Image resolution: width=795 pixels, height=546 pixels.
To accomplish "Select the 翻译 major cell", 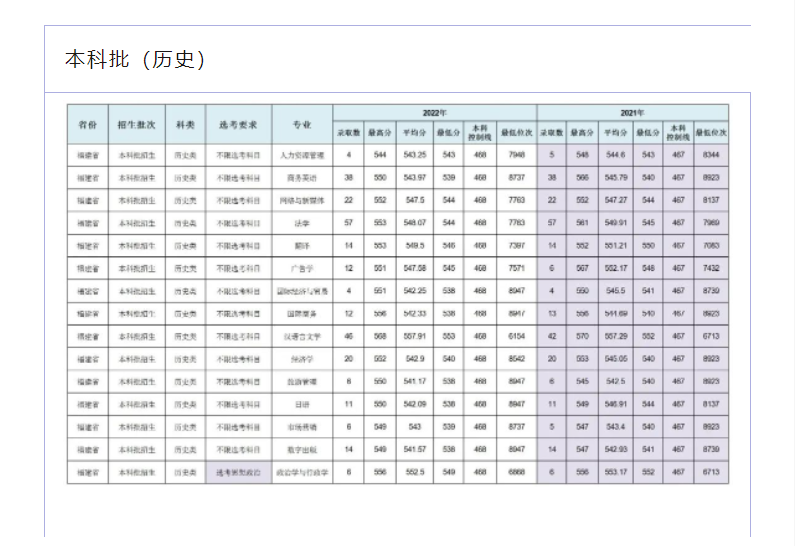I will (x=302, y=246).
